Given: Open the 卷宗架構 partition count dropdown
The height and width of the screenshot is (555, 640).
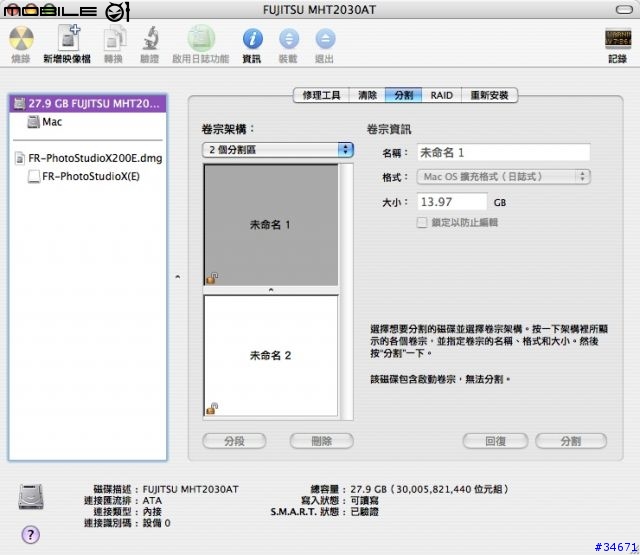Looking at the screenshot, I should [x=278, y=149].
